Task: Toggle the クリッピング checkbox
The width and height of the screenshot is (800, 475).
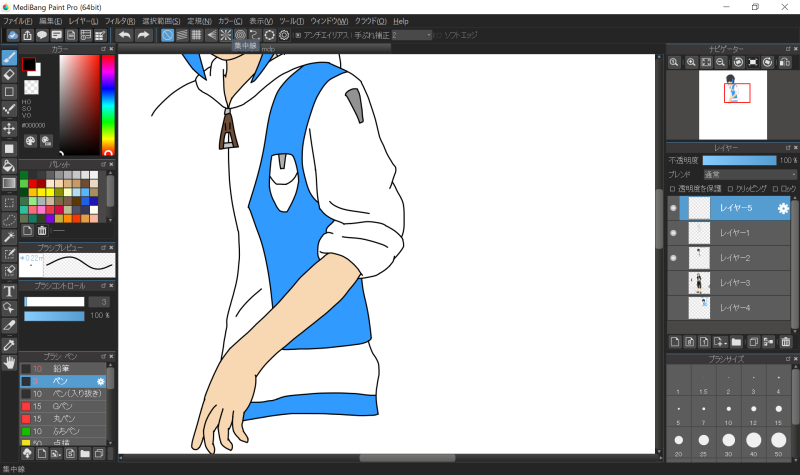Action: tap(730, 188)
